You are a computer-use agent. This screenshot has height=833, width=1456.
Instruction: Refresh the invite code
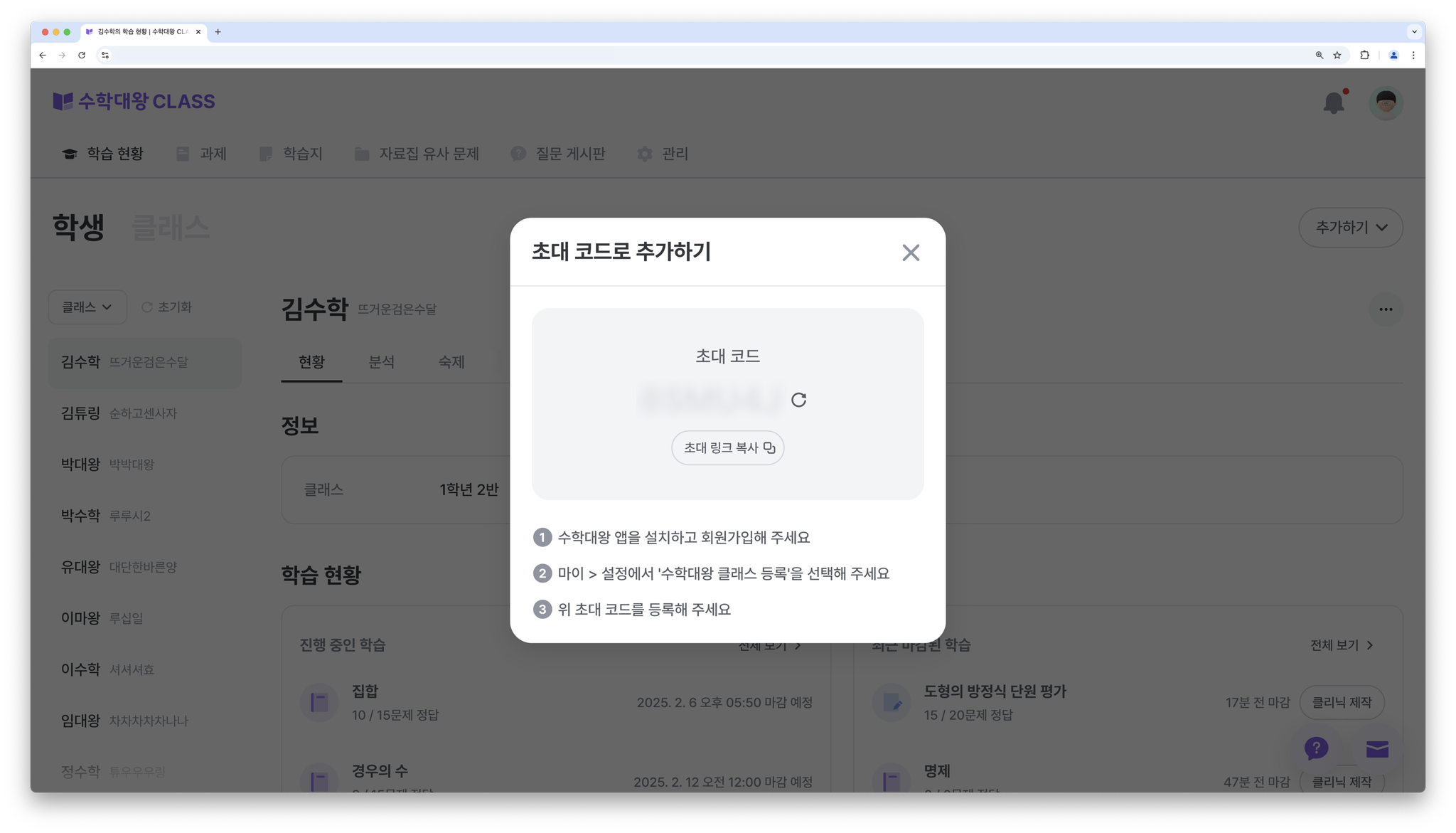point(799,400)
